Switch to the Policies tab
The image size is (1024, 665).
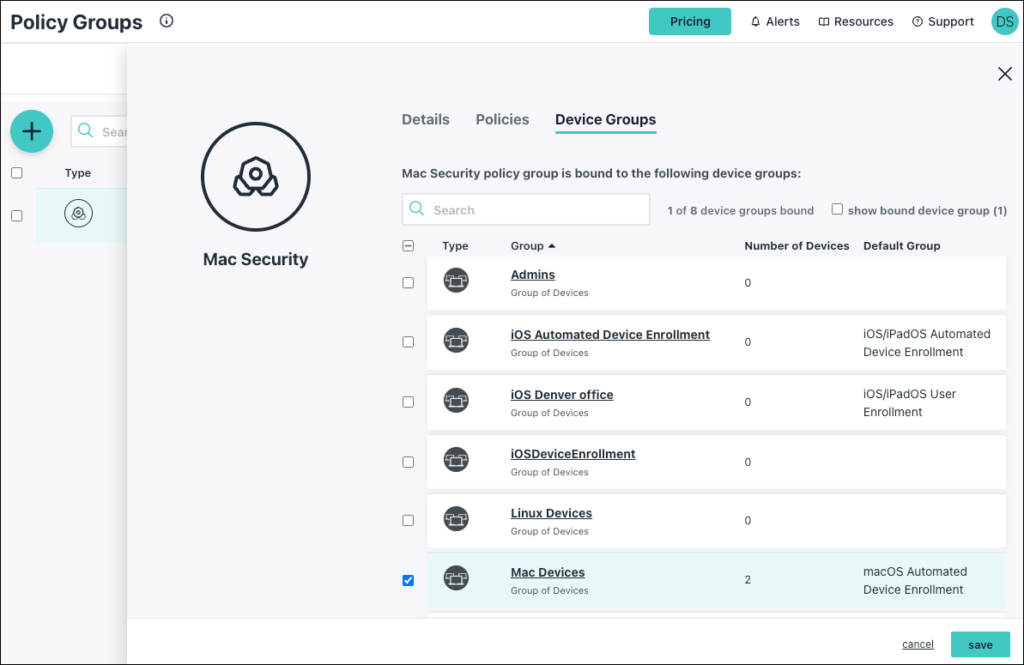[x=502, y=119]
